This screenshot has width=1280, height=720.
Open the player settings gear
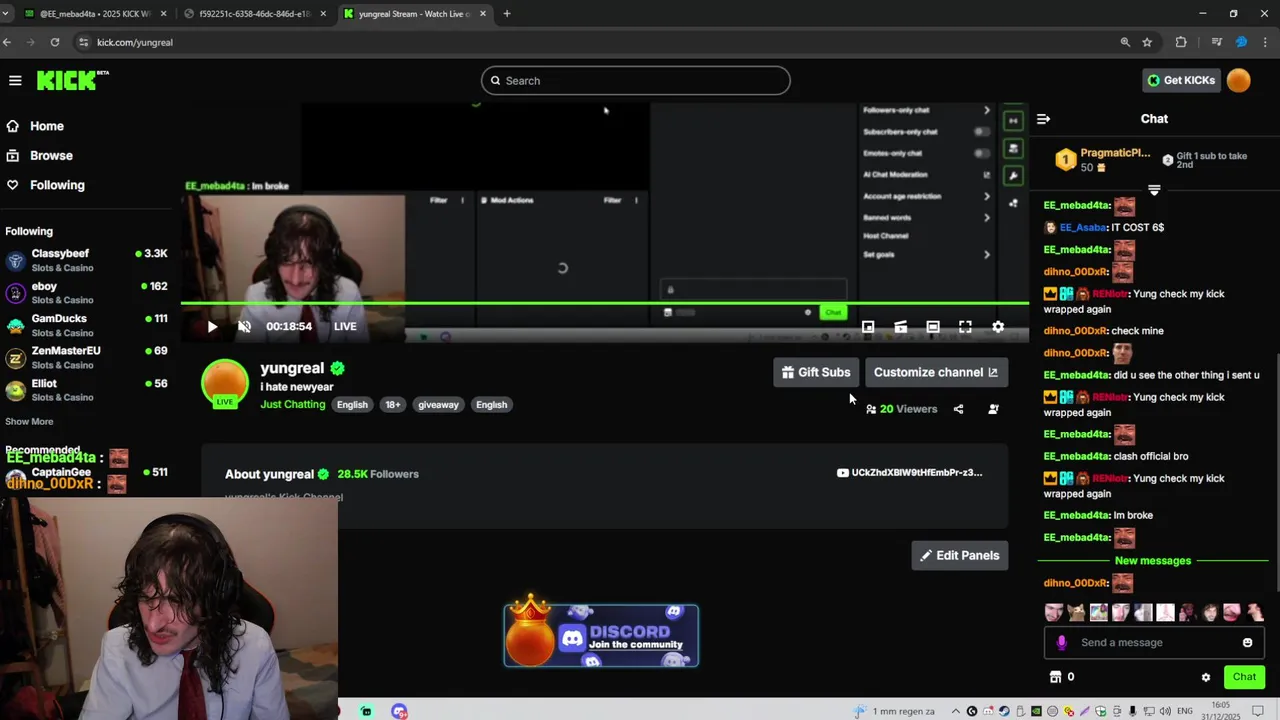(x=997, y=327)
